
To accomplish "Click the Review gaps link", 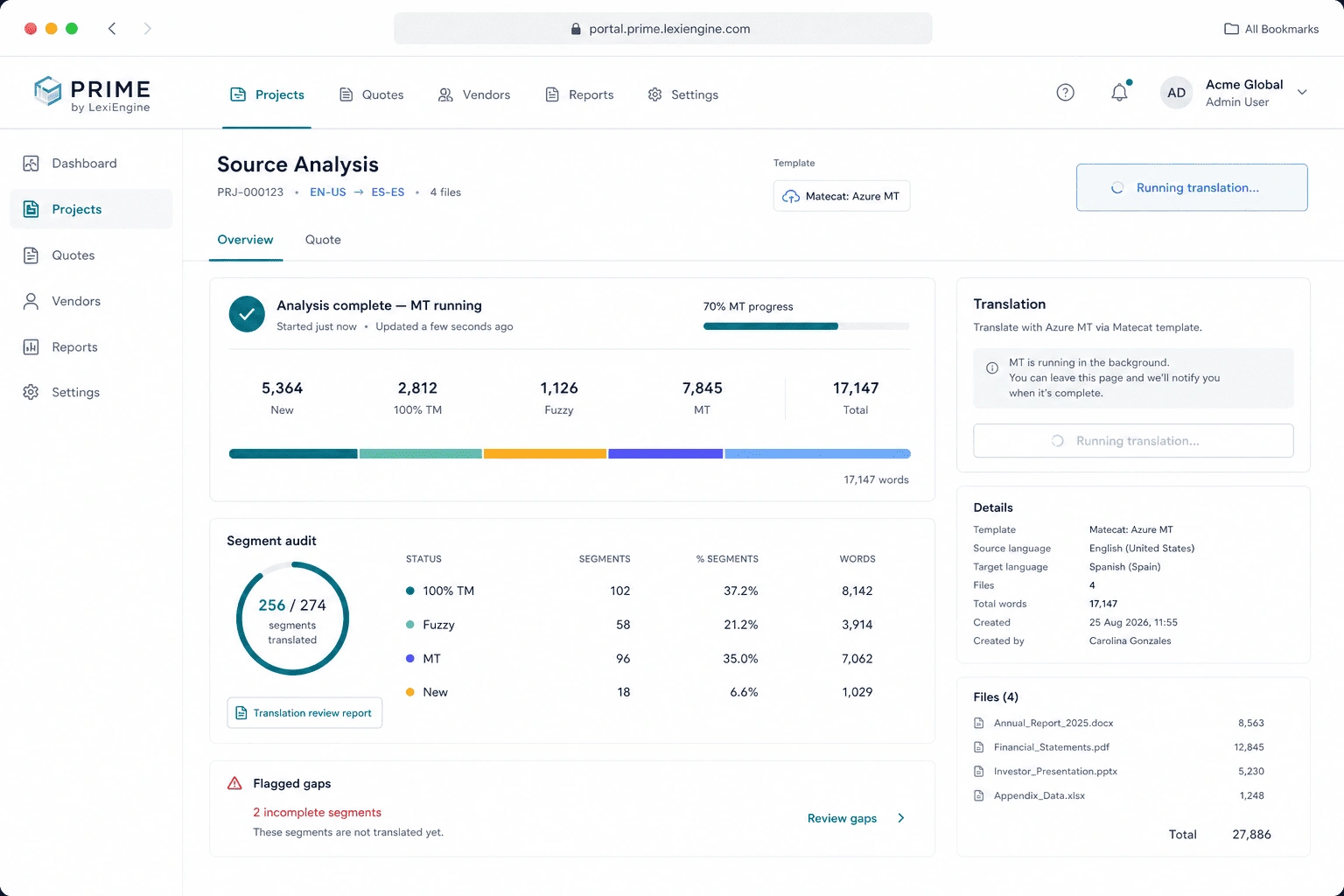I will tap(842, 818).
